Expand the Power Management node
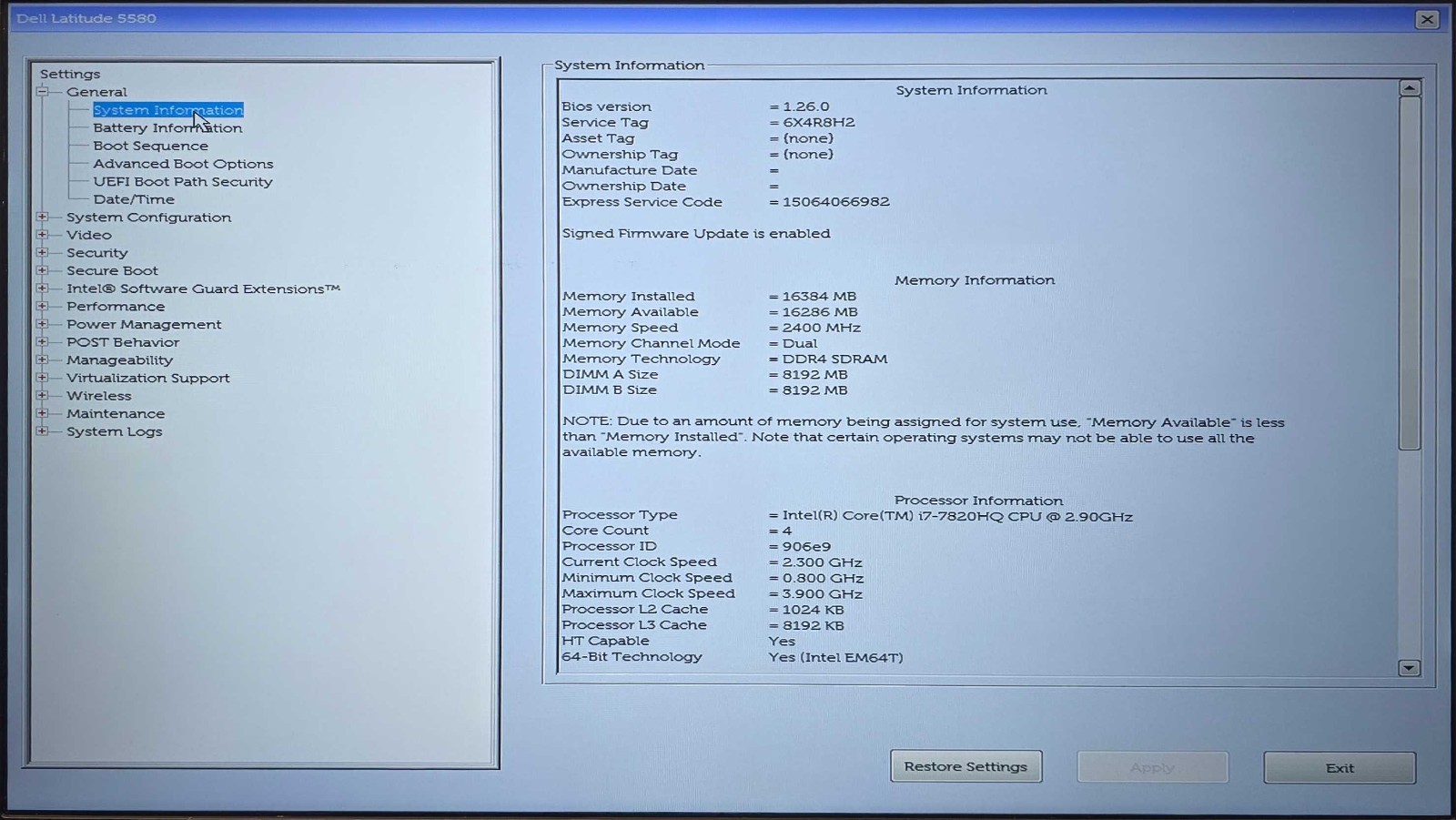1456x820 pixels. (x=42, y=324)
